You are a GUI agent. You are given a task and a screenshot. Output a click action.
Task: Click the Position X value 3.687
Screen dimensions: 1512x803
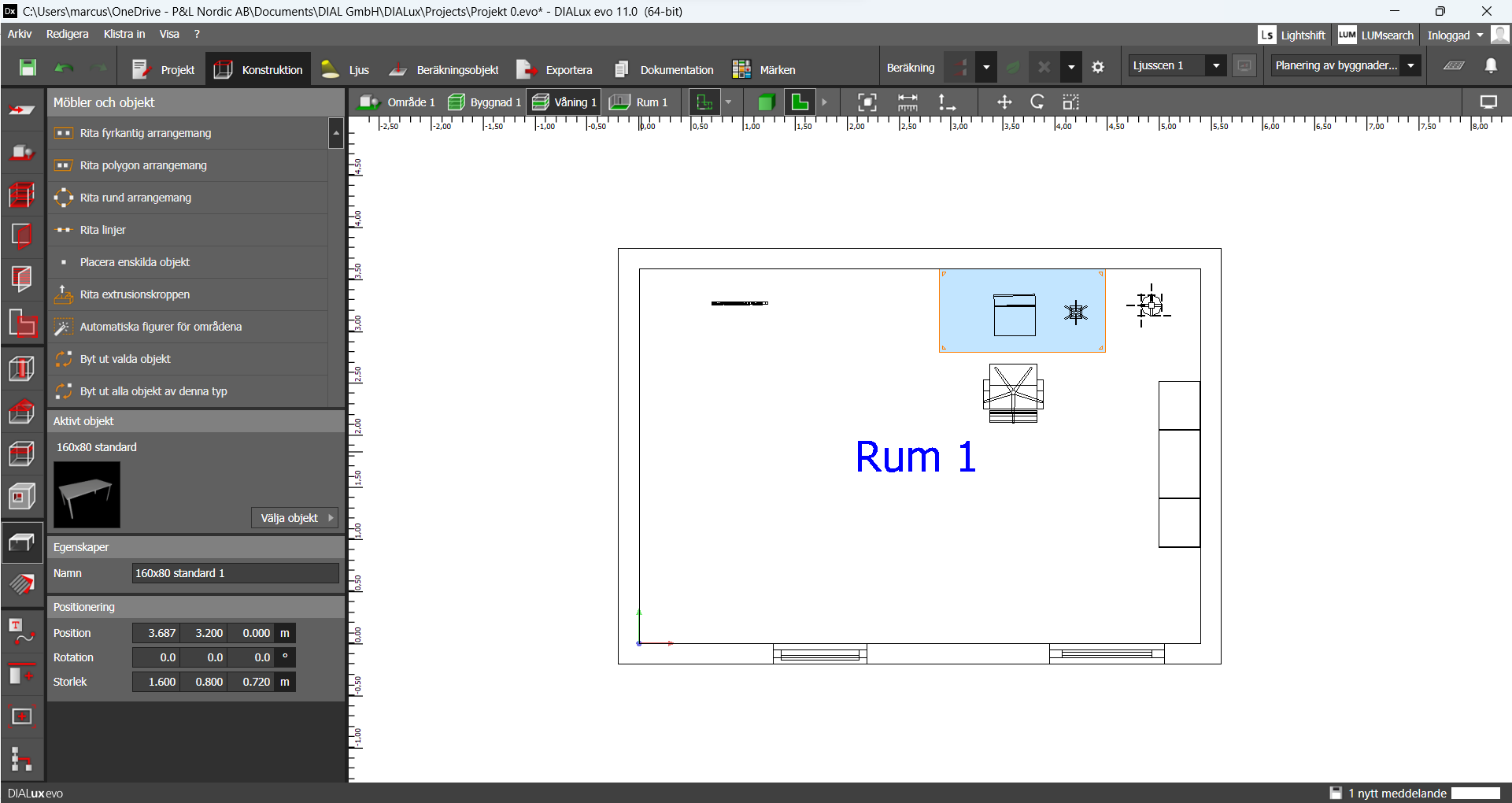click(x=157, y=633)
